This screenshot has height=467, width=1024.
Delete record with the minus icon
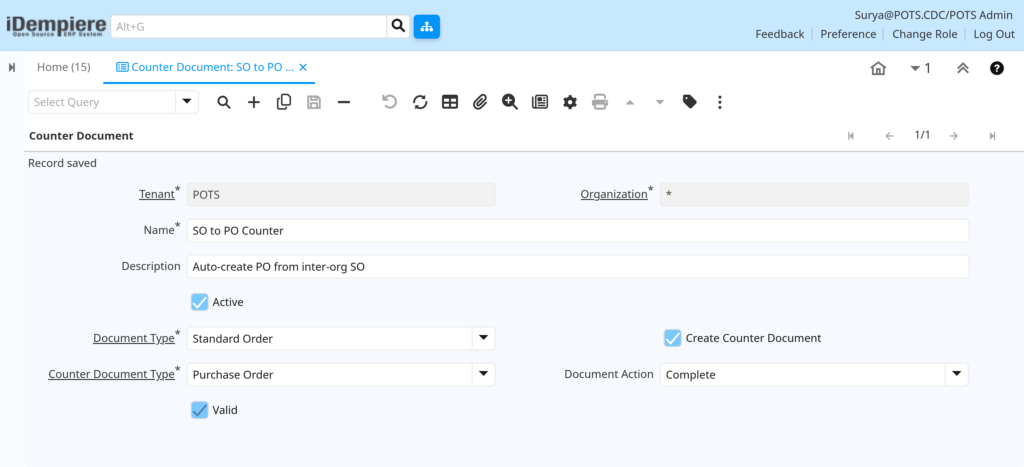click(x=344, y=102)
